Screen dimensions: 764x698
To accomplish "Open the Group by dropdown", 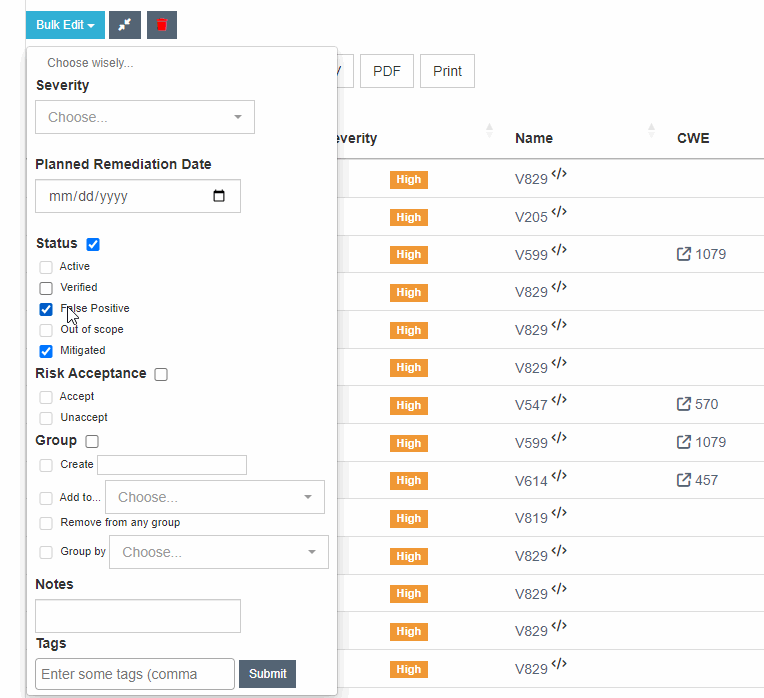I will pyautogui.click(x=219, y=552).
